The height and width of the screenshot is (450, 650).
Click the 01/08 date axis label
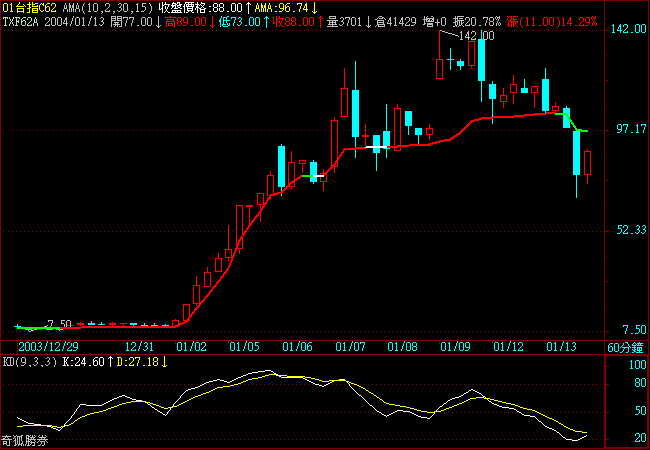pos(402,346)
